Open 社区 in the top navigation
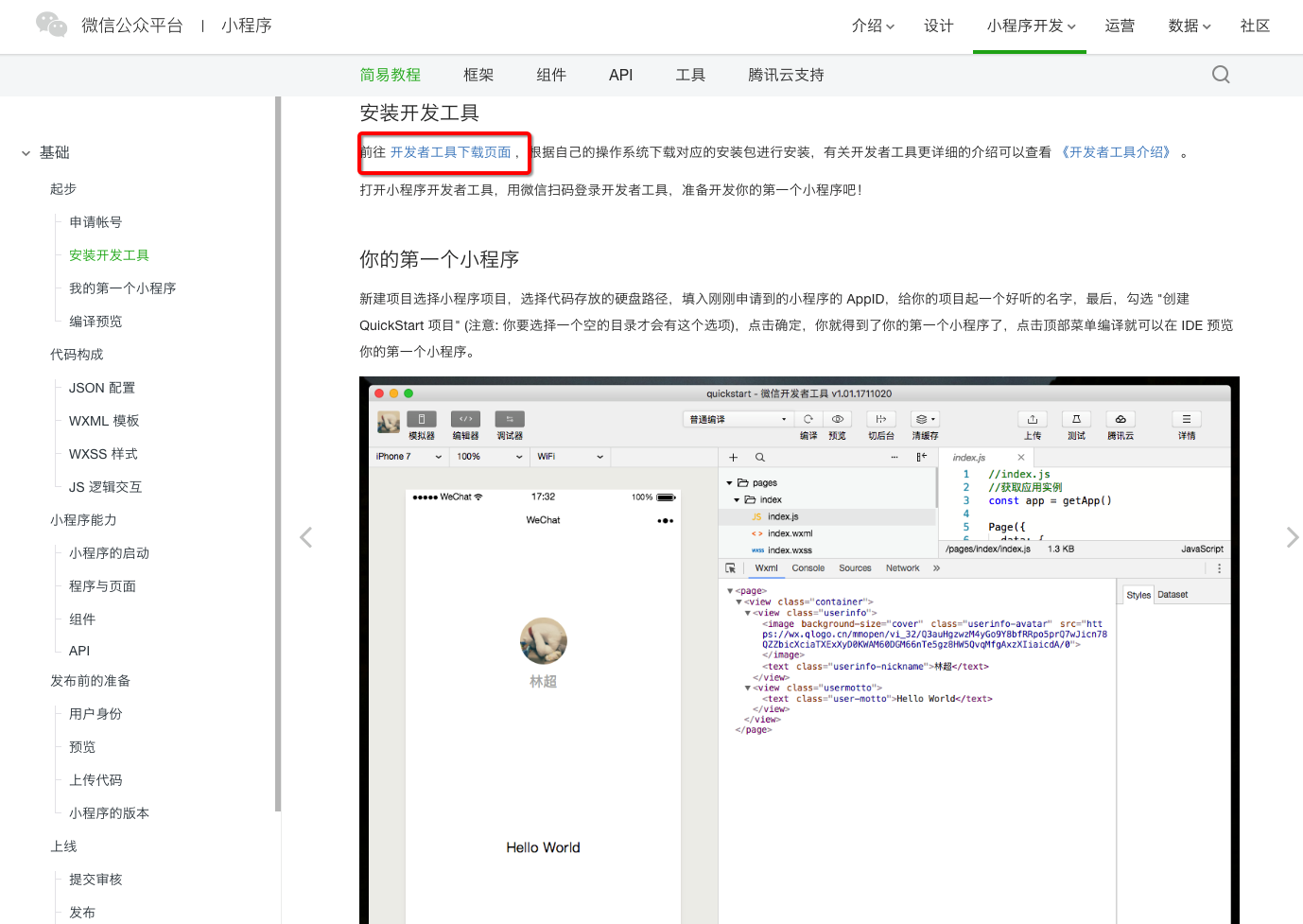The width and height of the screenshot is (1303, 924). [x=1256, y=26]
